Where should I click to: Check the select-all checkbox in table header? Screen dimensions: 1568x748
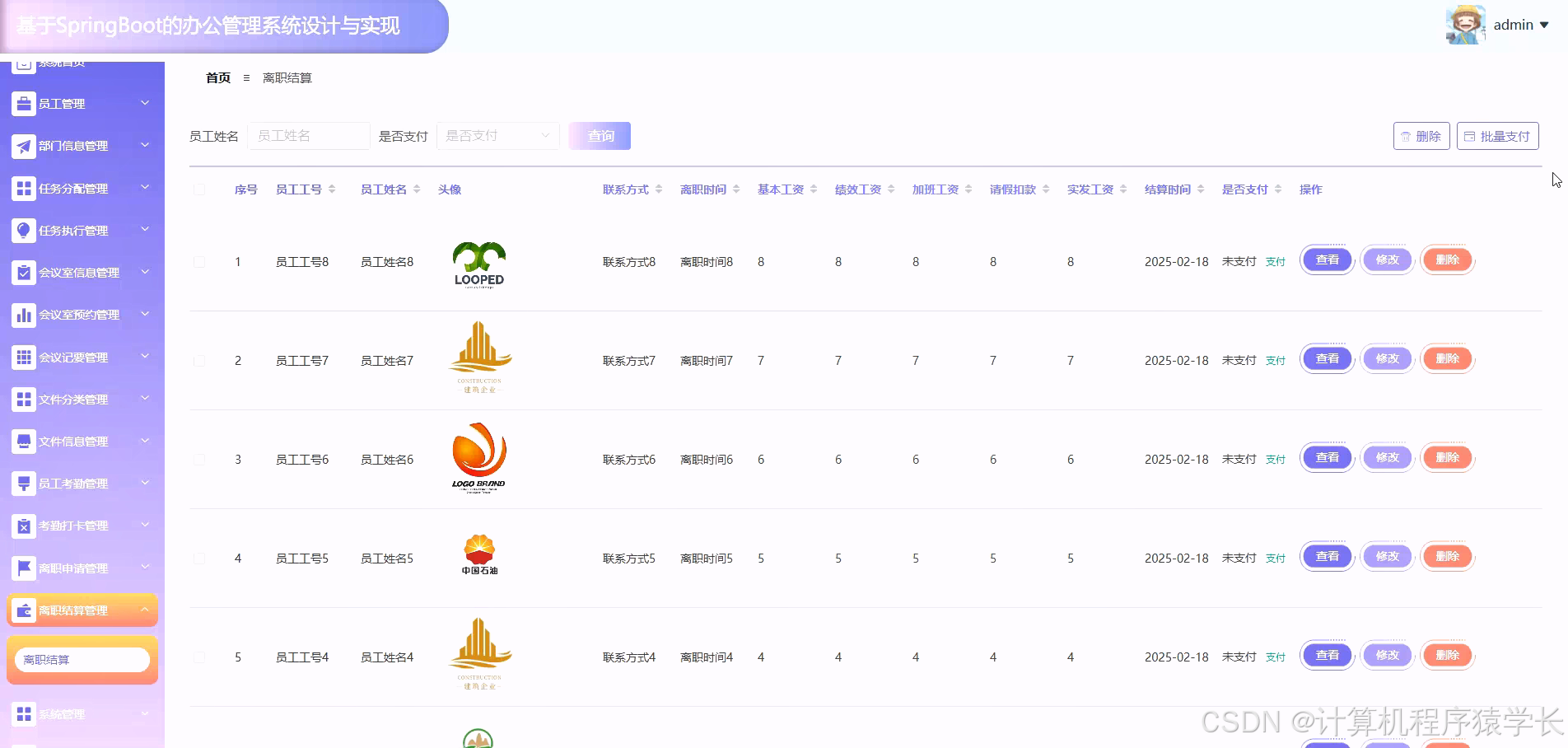[x=199, y=189]
